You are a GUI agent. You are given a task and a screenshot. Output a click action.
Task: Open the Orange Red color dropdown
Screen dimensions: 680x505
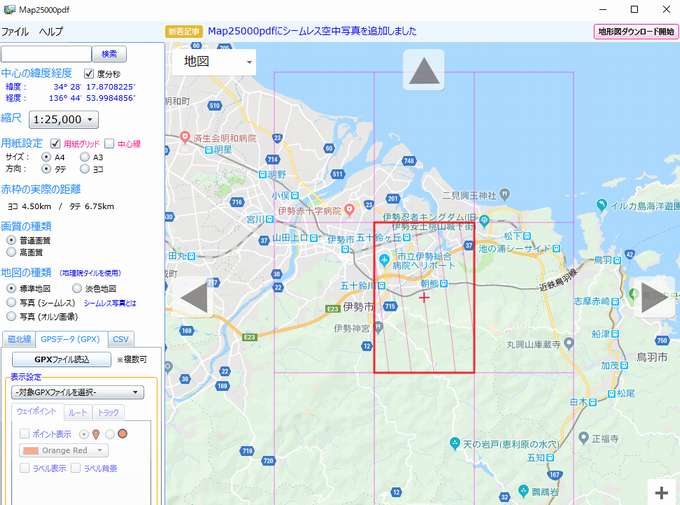63,450
